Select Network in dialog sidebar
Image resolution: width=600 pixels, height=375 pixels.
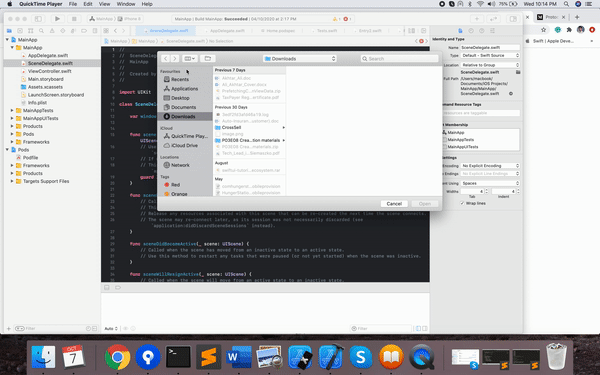[180, 165]
